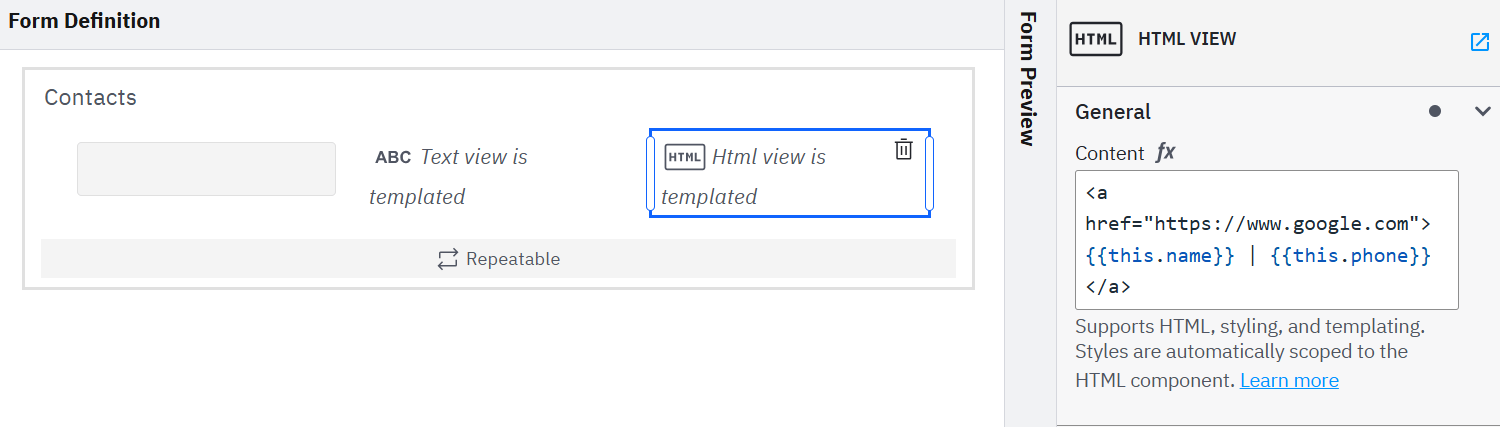Select the Contacts section title

[x=90, y=97]
